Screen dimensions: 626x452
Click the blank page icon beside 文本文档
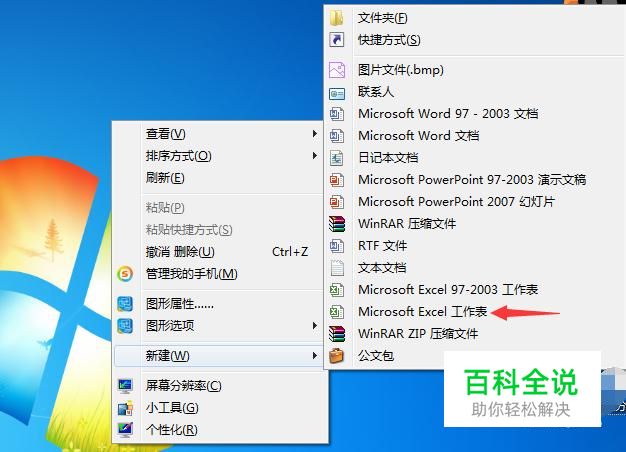click(337, 268)
